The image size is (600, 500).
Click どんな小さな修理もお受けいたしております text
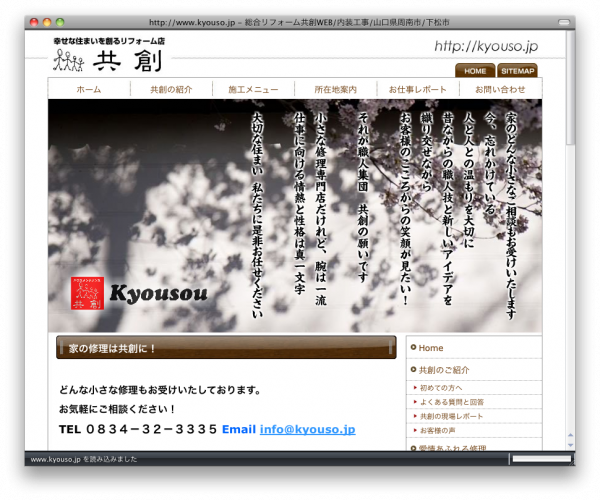coord(160,390)
